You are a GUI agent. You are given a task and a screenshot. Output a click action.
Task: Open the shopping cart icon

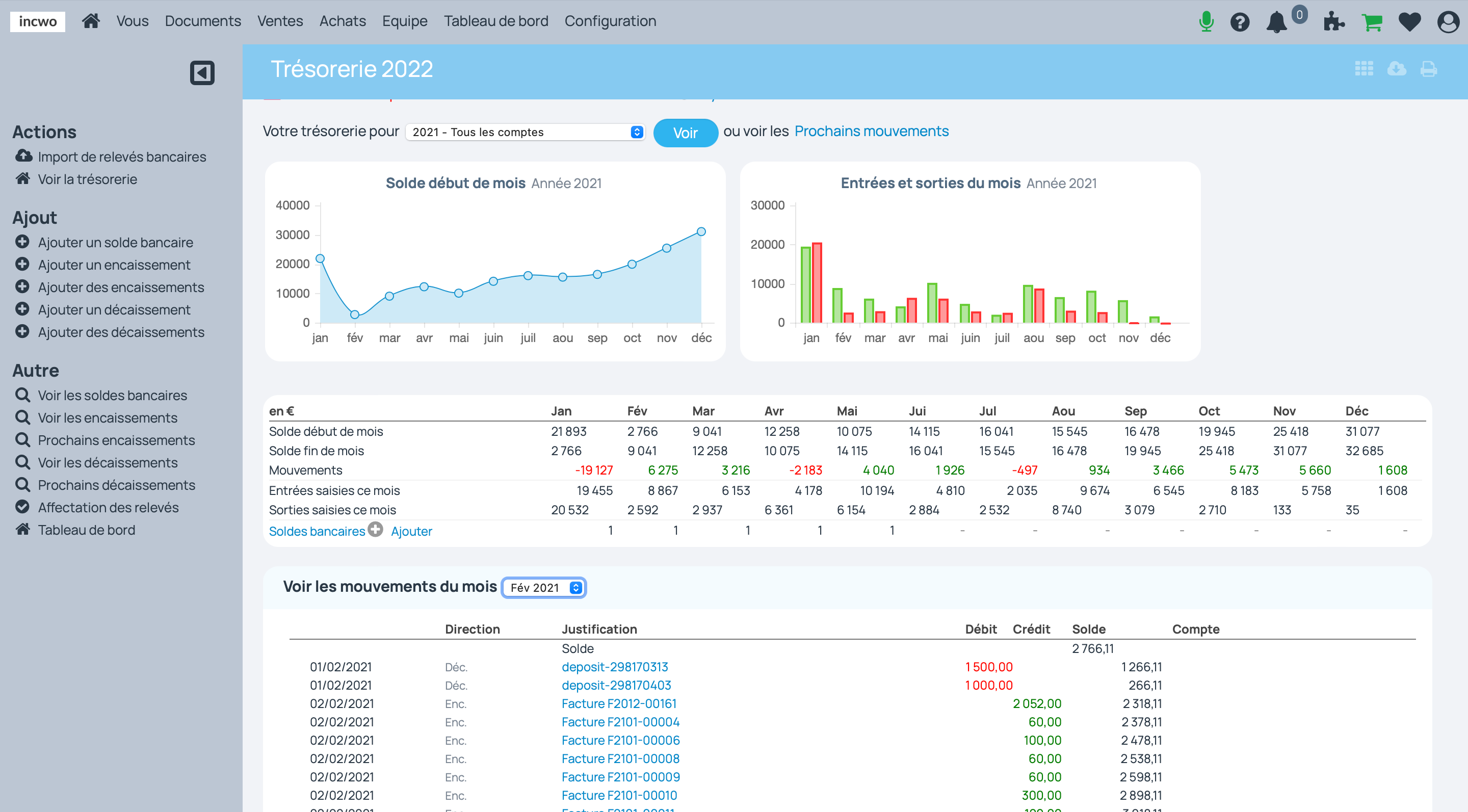(x=1373, y=21)
